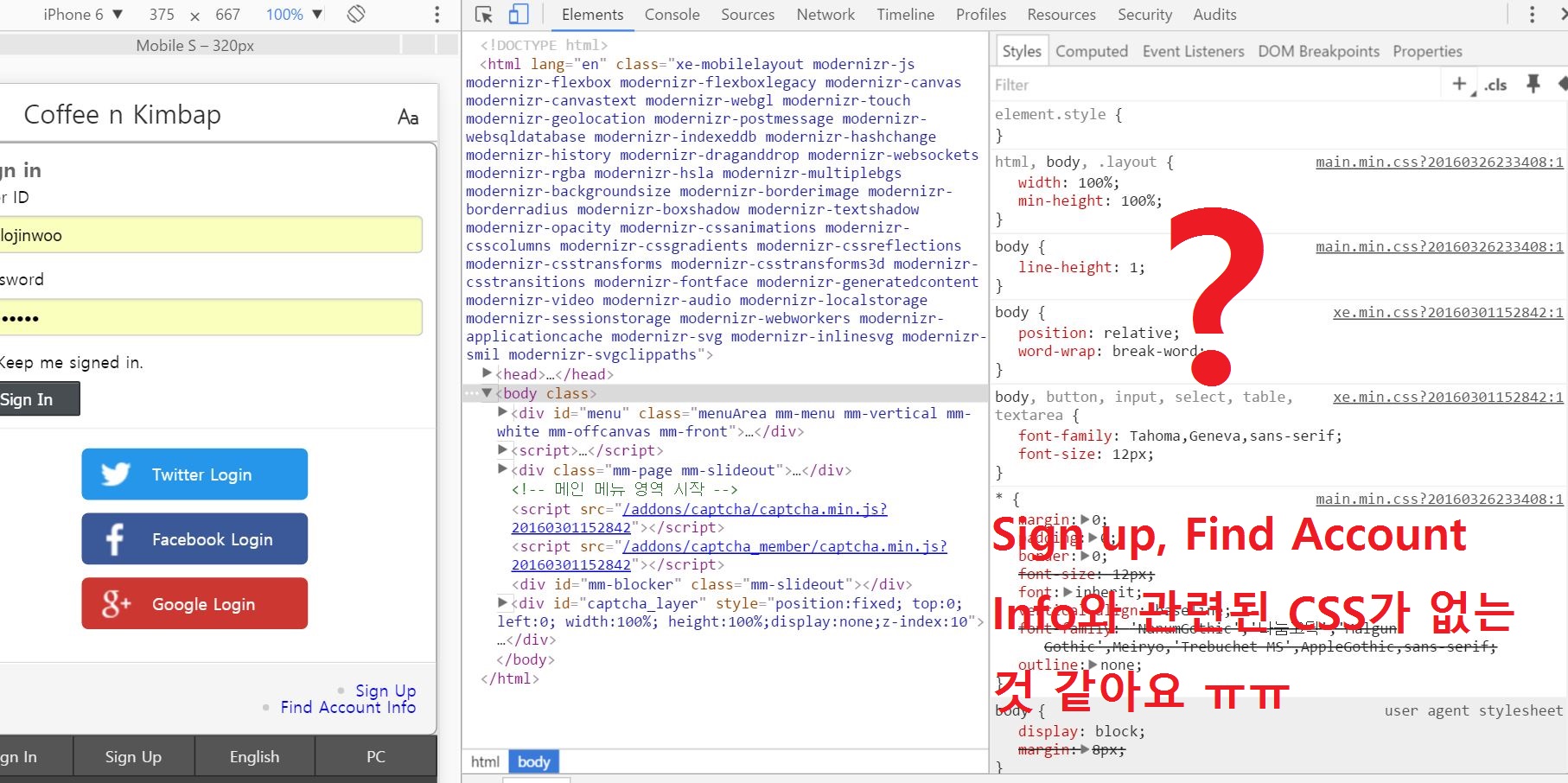Click the pin element state icon in Styles
The height and width of the screenshot is (783, 1568).
[x=1533, y=84]
